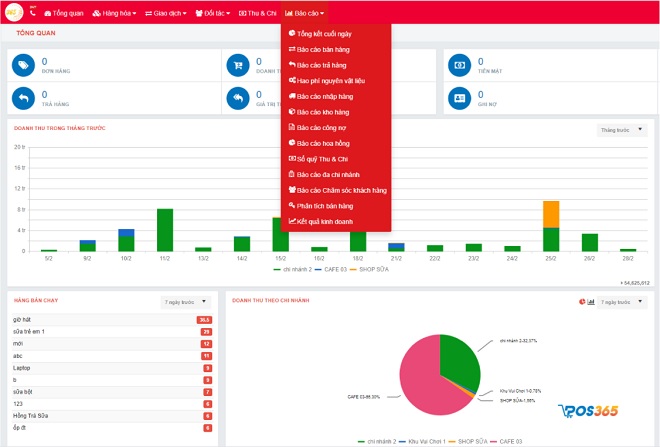
Task: Select Phân tích bán hàng
Action: (x=336, y=206)
